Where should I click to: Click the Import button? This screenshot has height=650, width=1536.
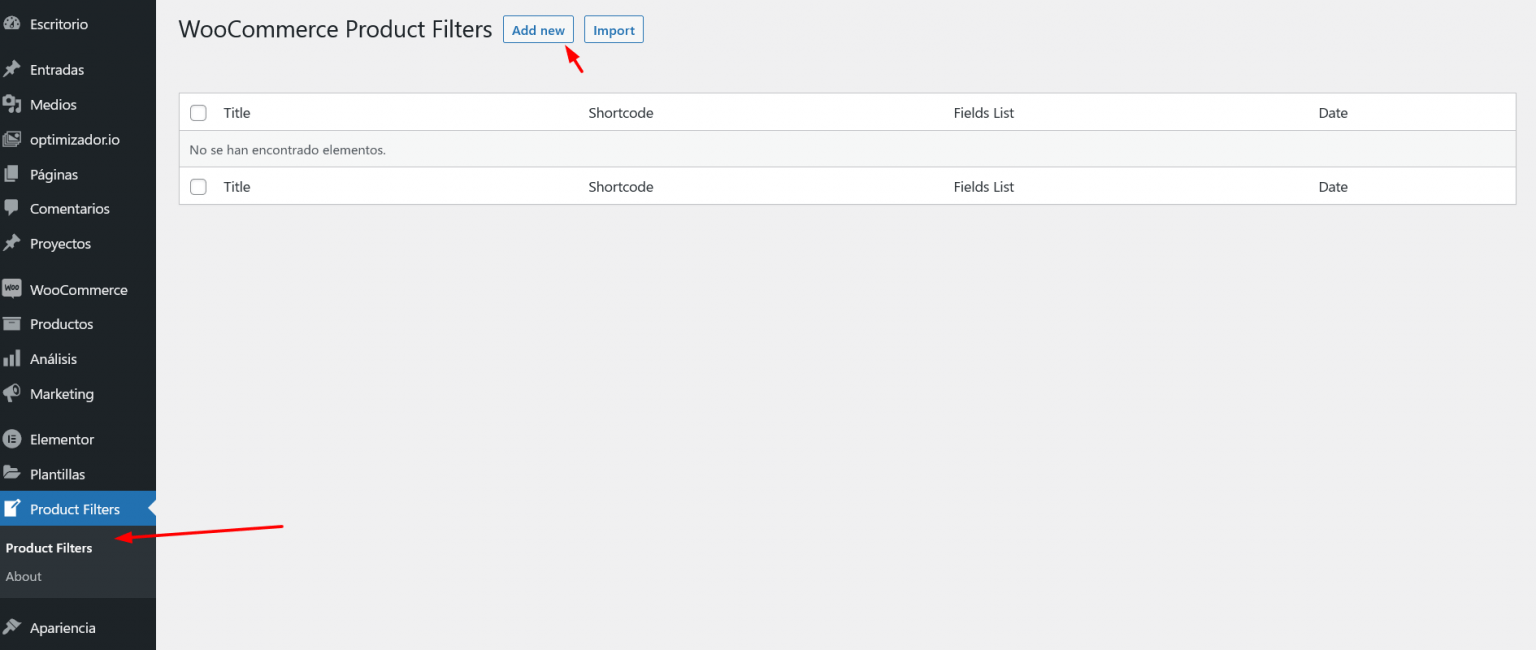click(x=614, y=30)
